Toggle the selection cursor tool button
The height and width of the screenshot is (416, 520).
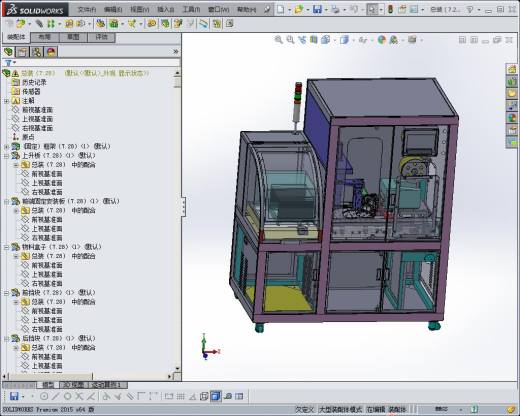[x=372, y=9]
